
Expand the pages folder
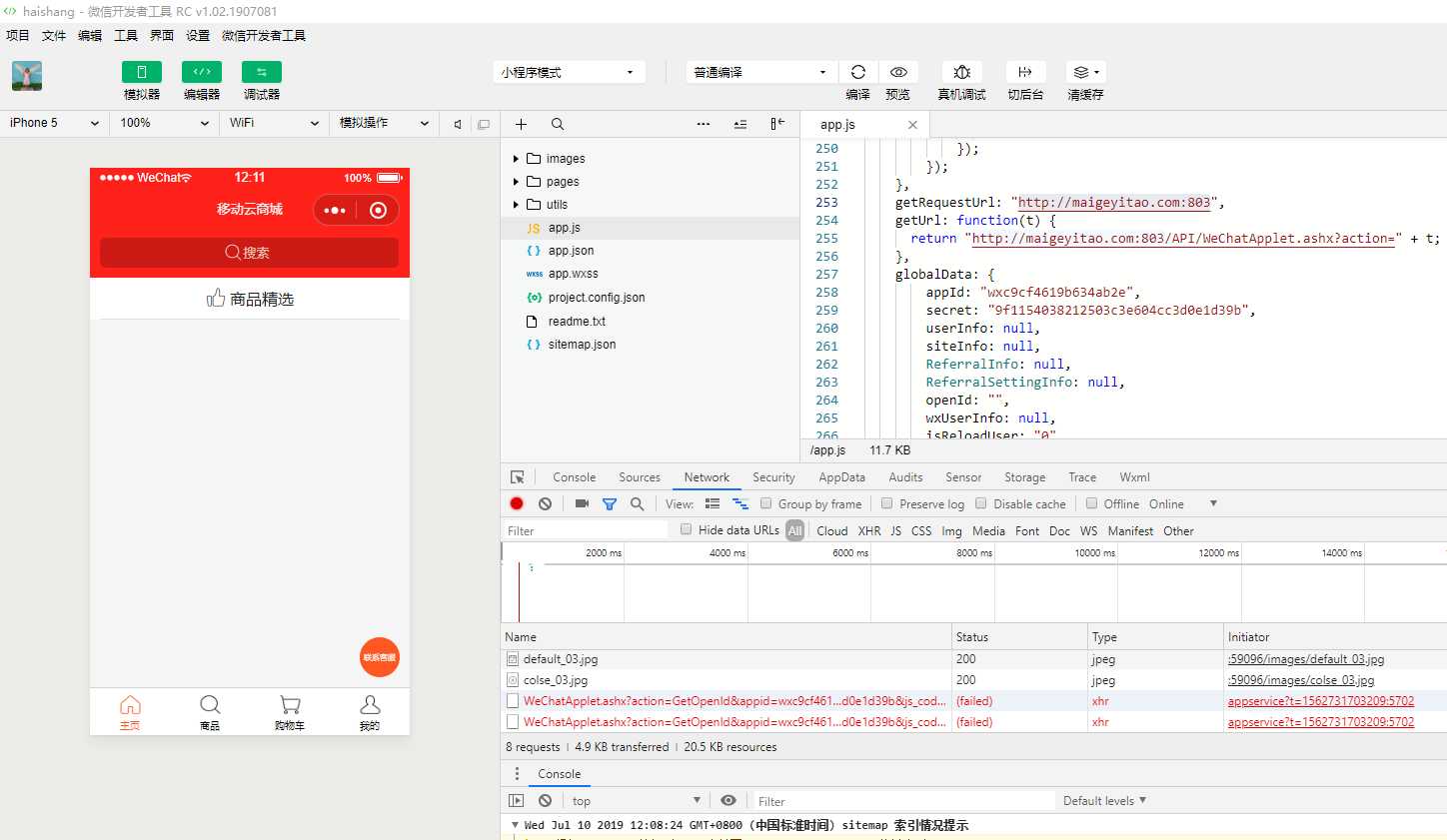coord(516,182)
